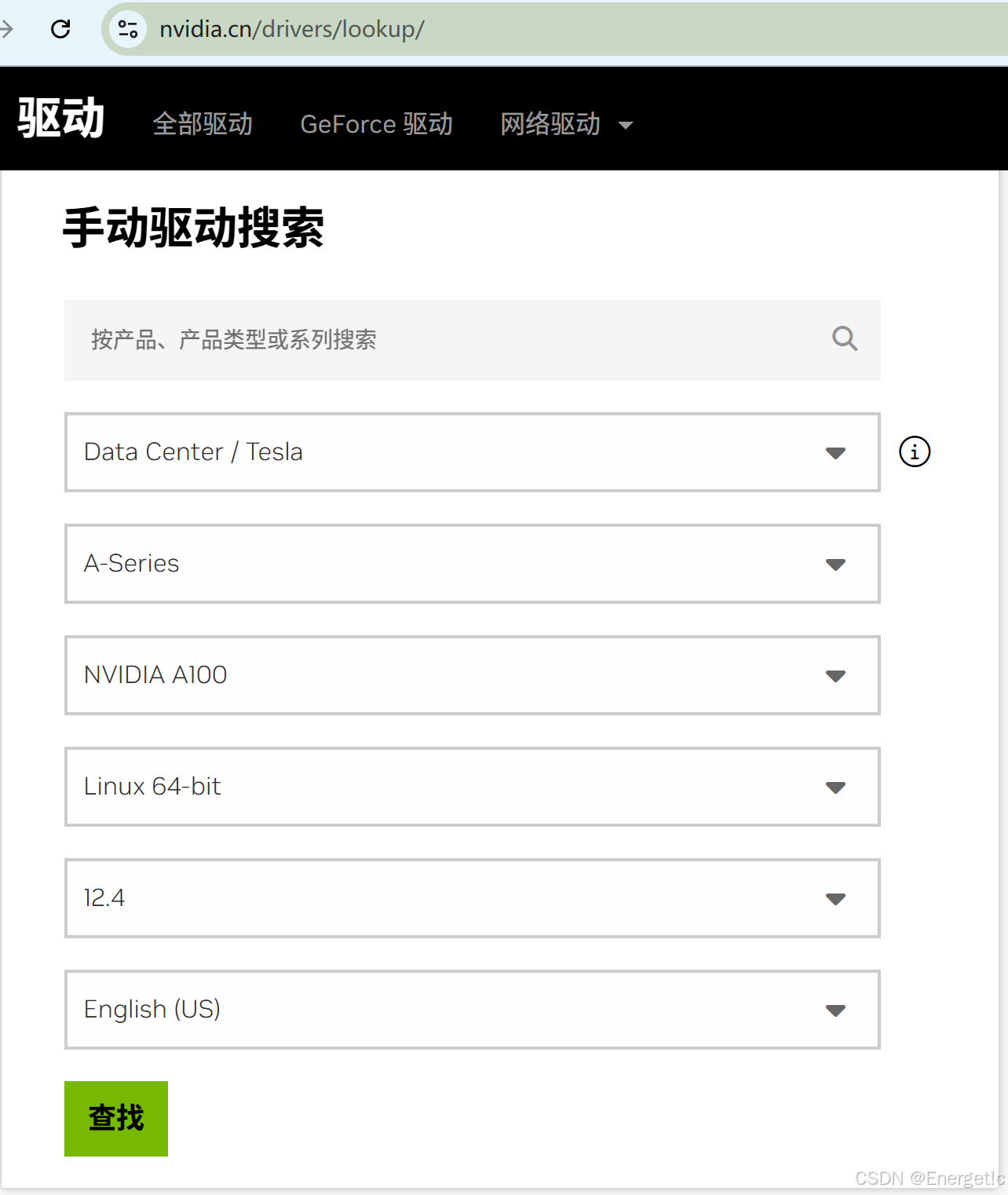Screen dimensions: 1008x1195
Task: Open the Data Center / Tesla dropdown
Action: 473,452
